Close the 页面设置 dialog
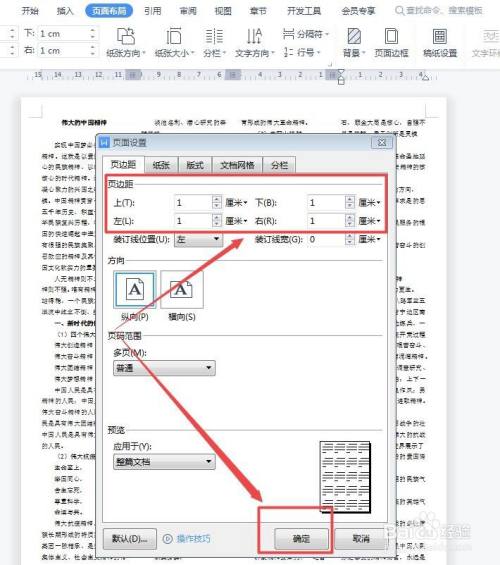 [x=382, y=142]
